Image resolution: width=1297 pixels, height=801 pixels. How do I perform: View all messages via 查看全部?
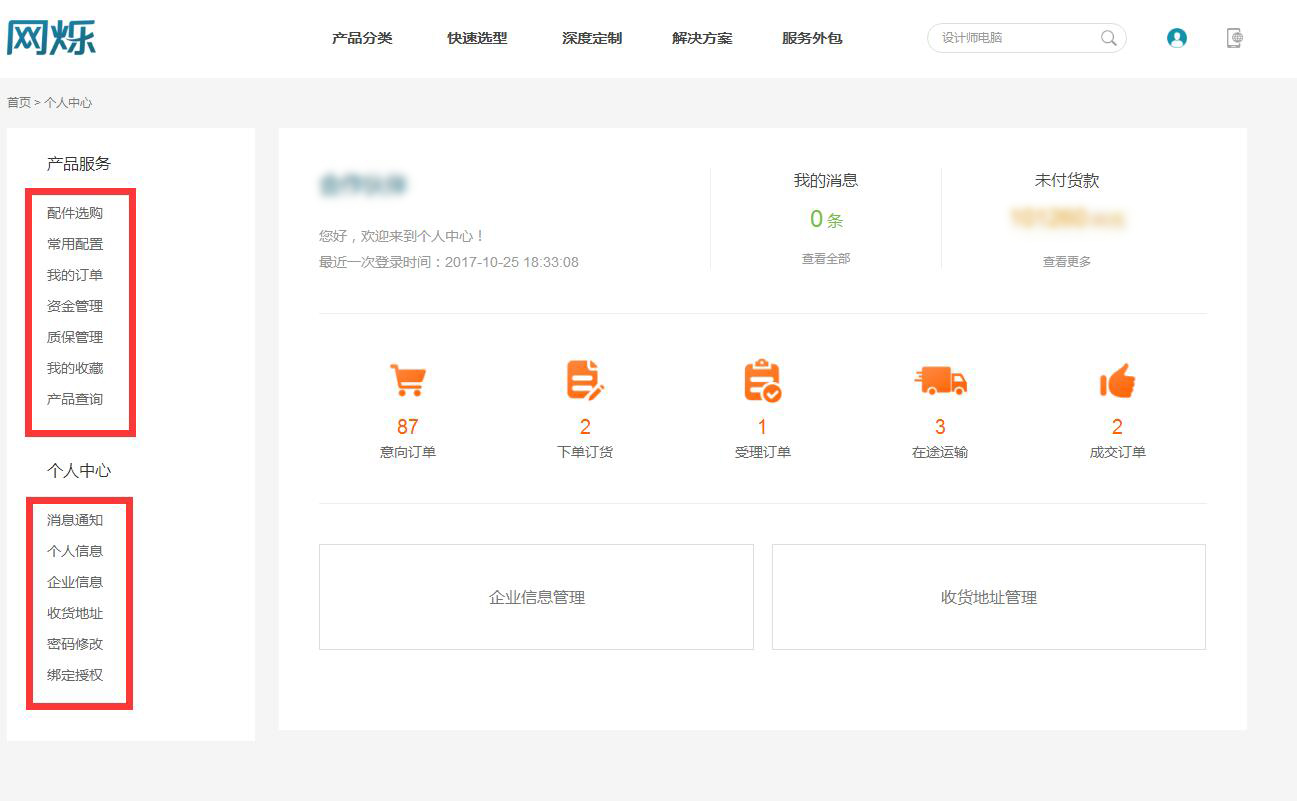click(826, 259)
